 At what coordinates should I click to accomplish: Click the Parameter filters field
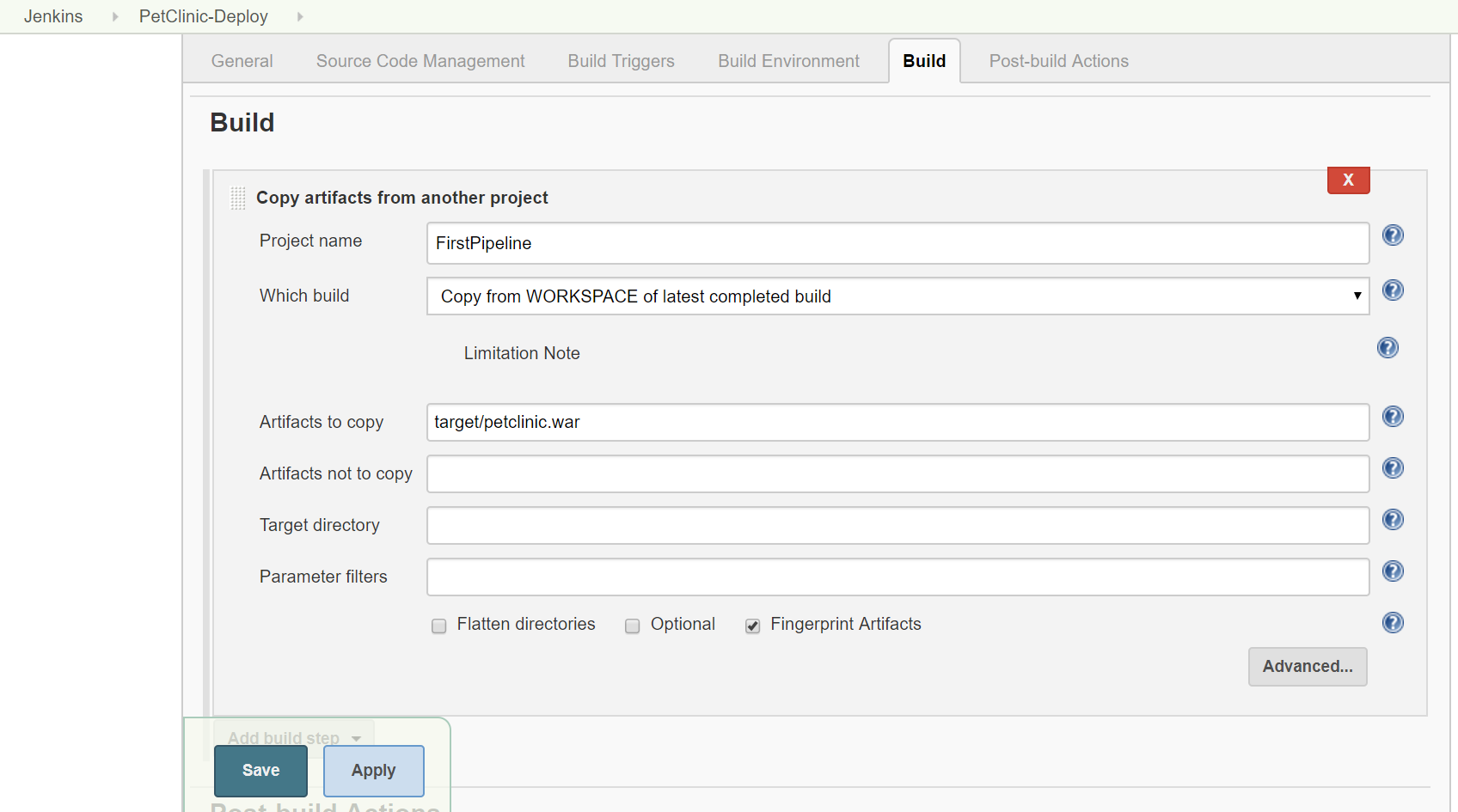897,577
